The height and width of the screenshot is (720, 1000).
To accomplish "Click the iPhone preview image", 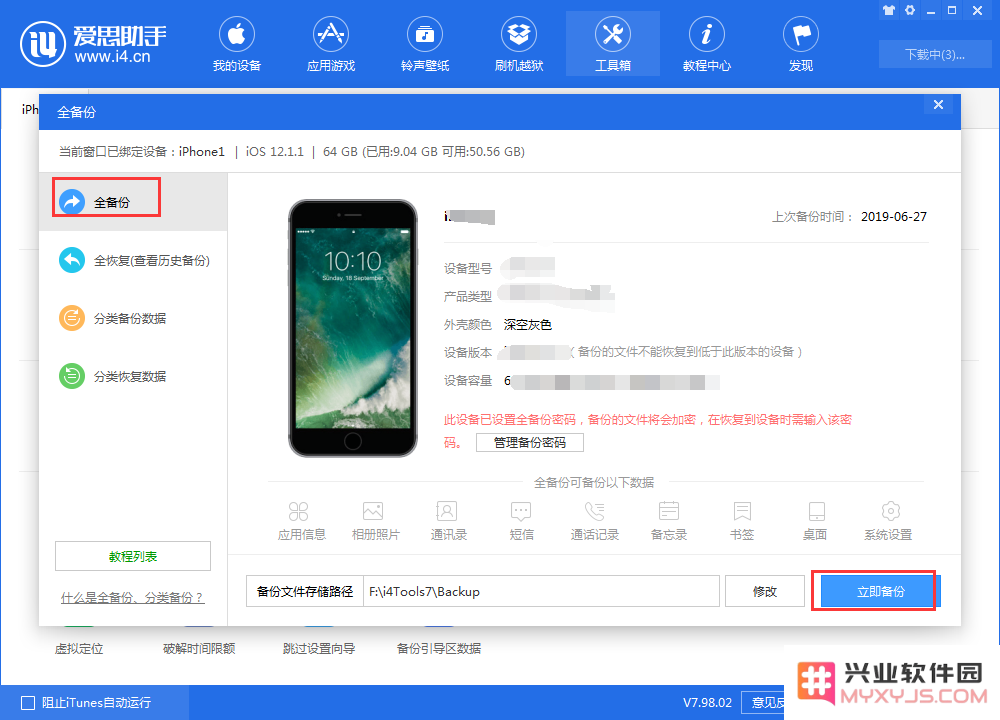I will (x=353, y=328).
